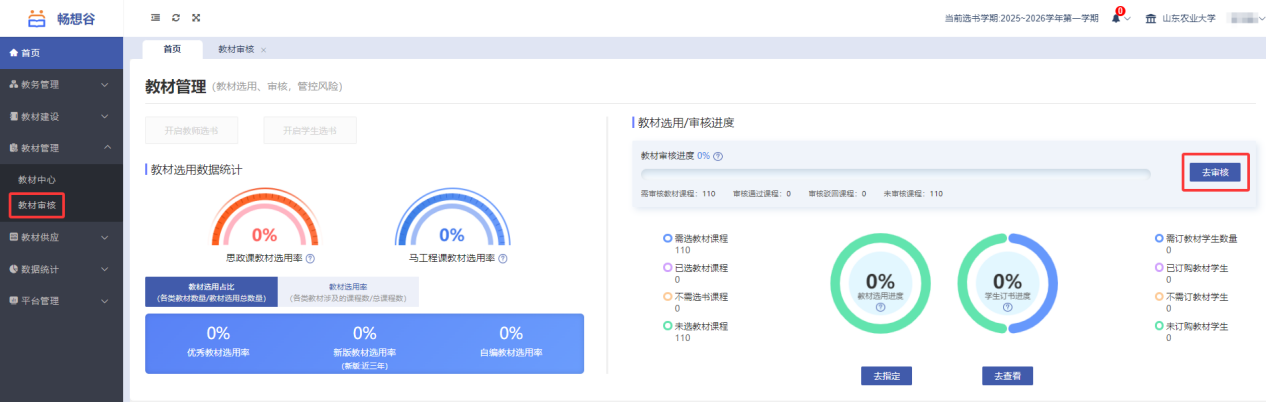The height and width of the screenshot is (402, 1266).
Task: Click the refresh icon in top toolbar
Action: click(x=175, y=18)
